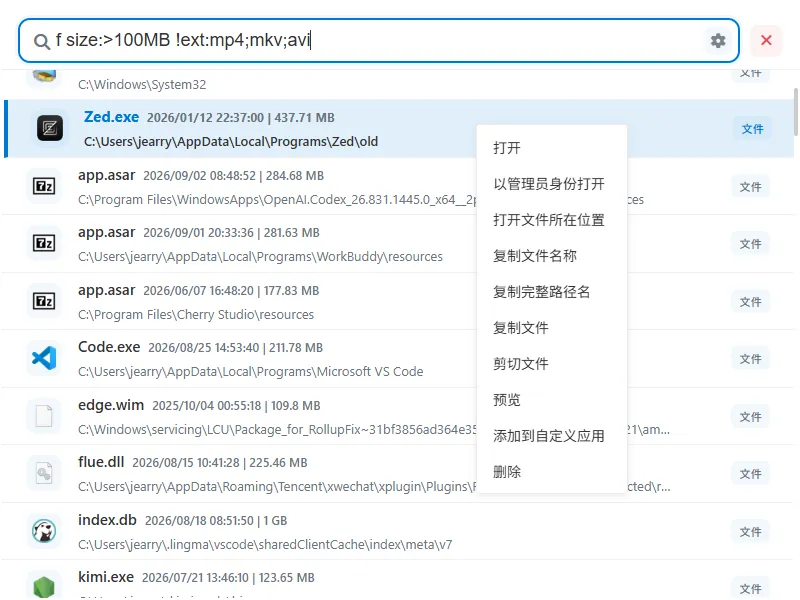
Task: Click index.db date and 1 GB size
Action: [216, 521]
